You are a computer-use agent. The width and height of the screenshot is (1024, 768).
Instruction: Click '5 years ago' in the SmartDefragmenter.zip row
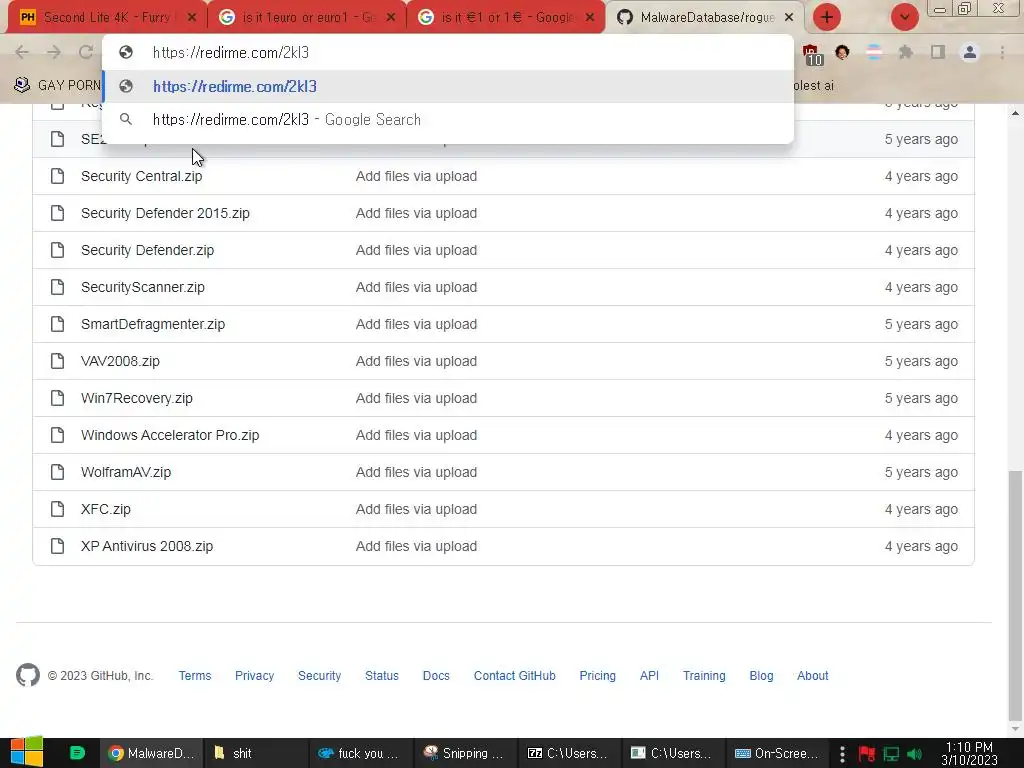[x=921, y=325]
